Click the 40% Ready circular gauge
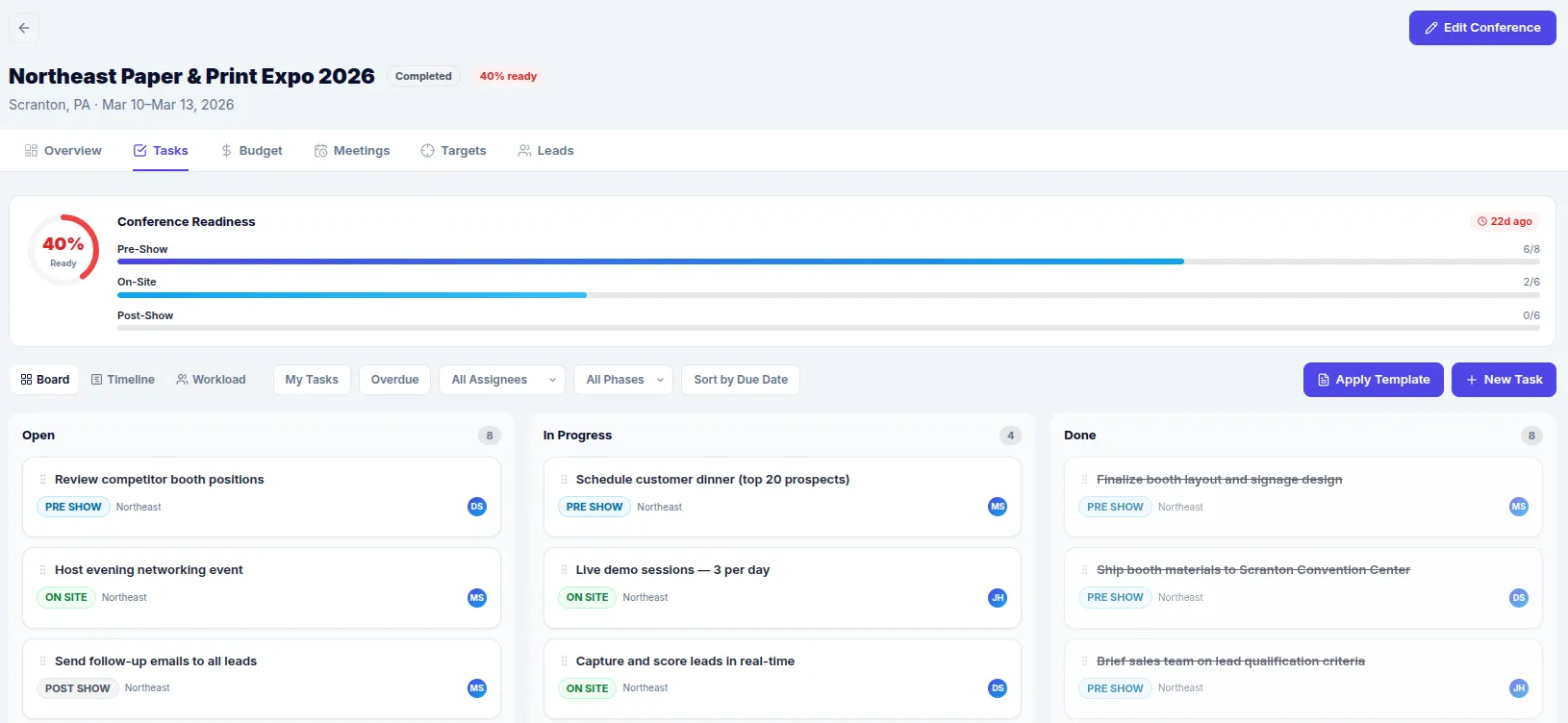This screenshot has width=1568, height=723. pyautogui.click(x=63, y=250)
